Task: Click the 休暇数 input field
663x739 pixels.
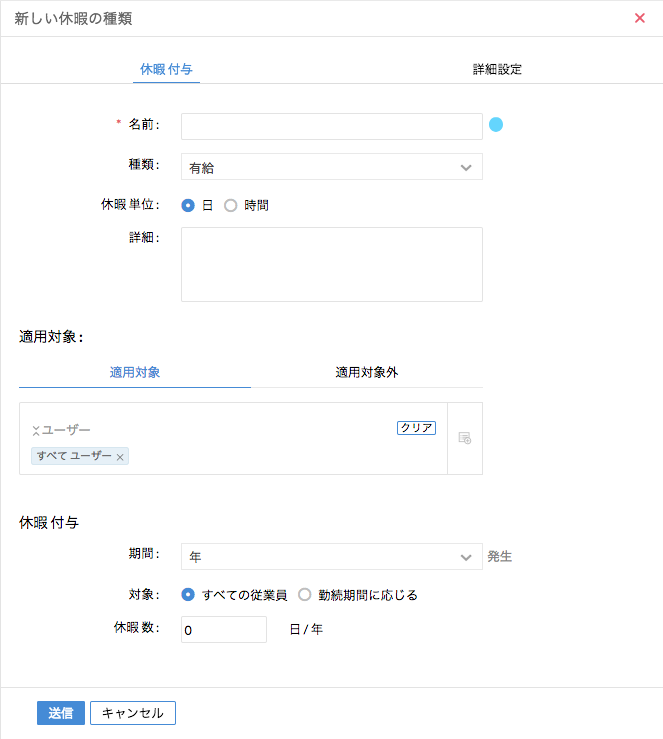Action: pyautogui.click(x=224, y=629)
